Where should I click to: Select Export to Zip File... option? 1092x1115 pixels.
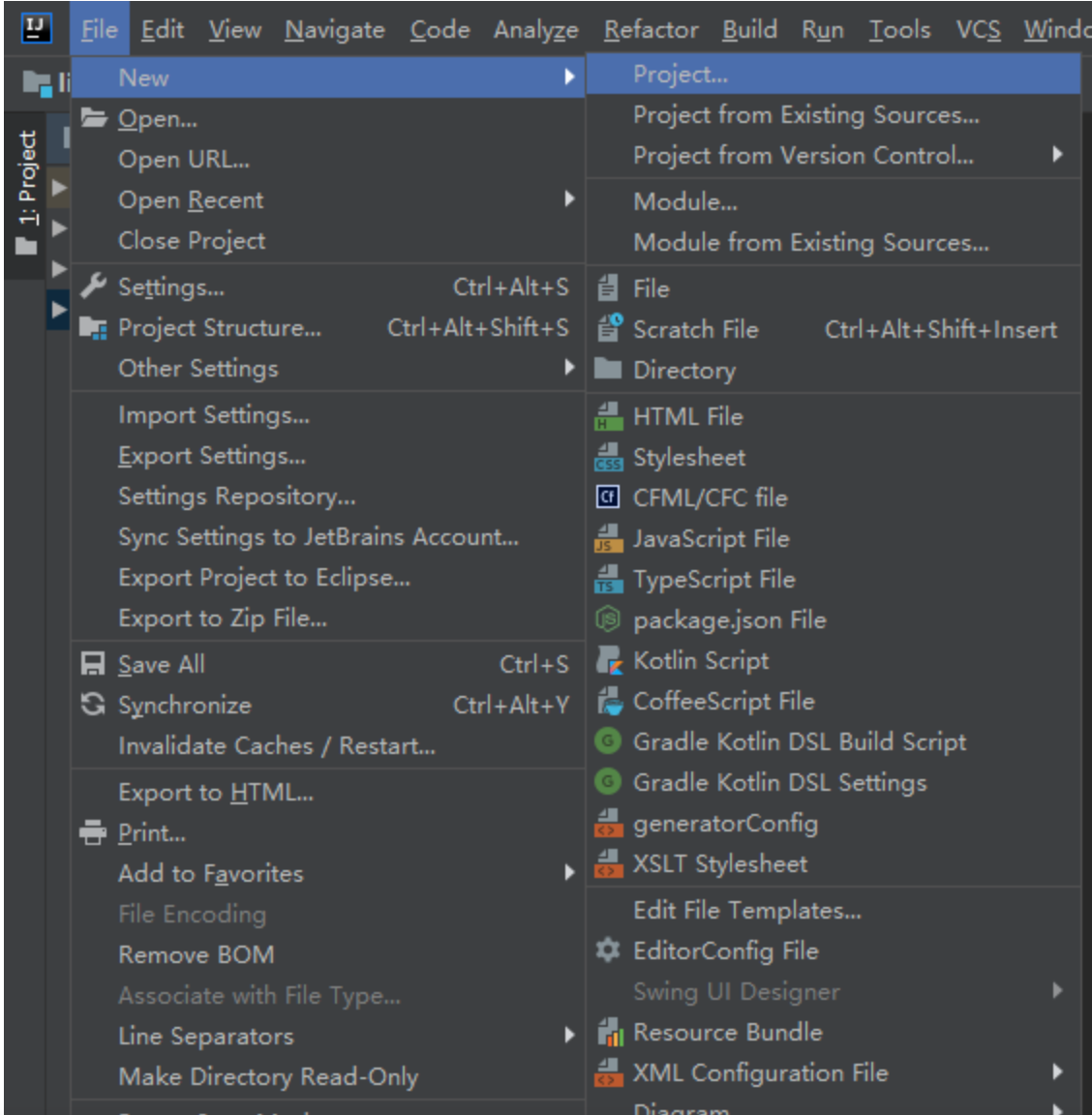pos(222,618)
